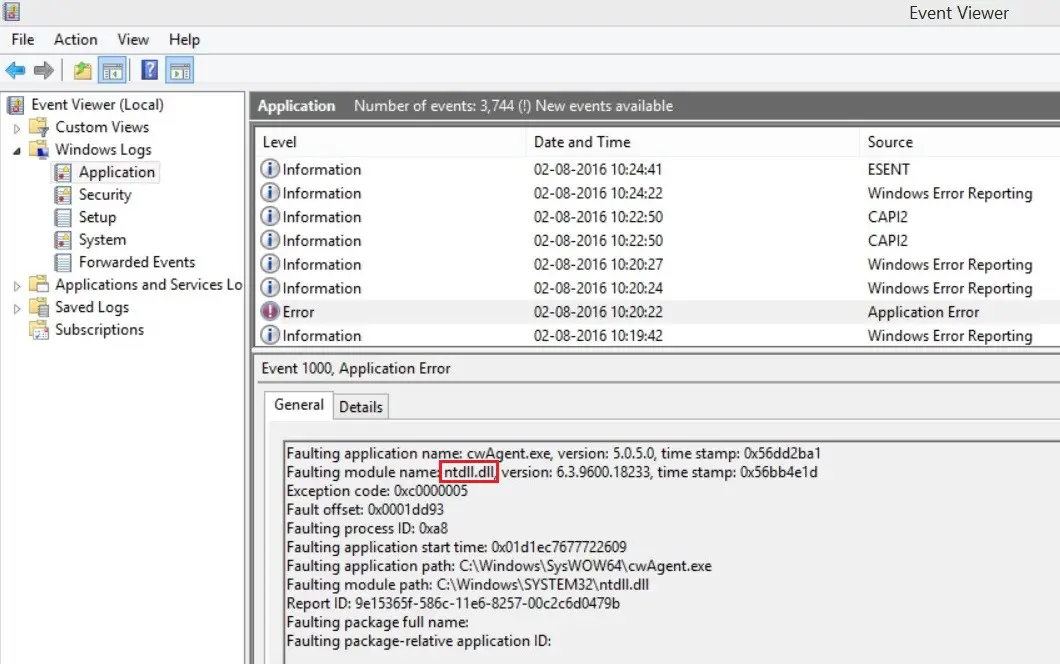1060x664 pixels.
Task: Select Windows Error Reporting event at 10:20:24
Action: (658, 288)
